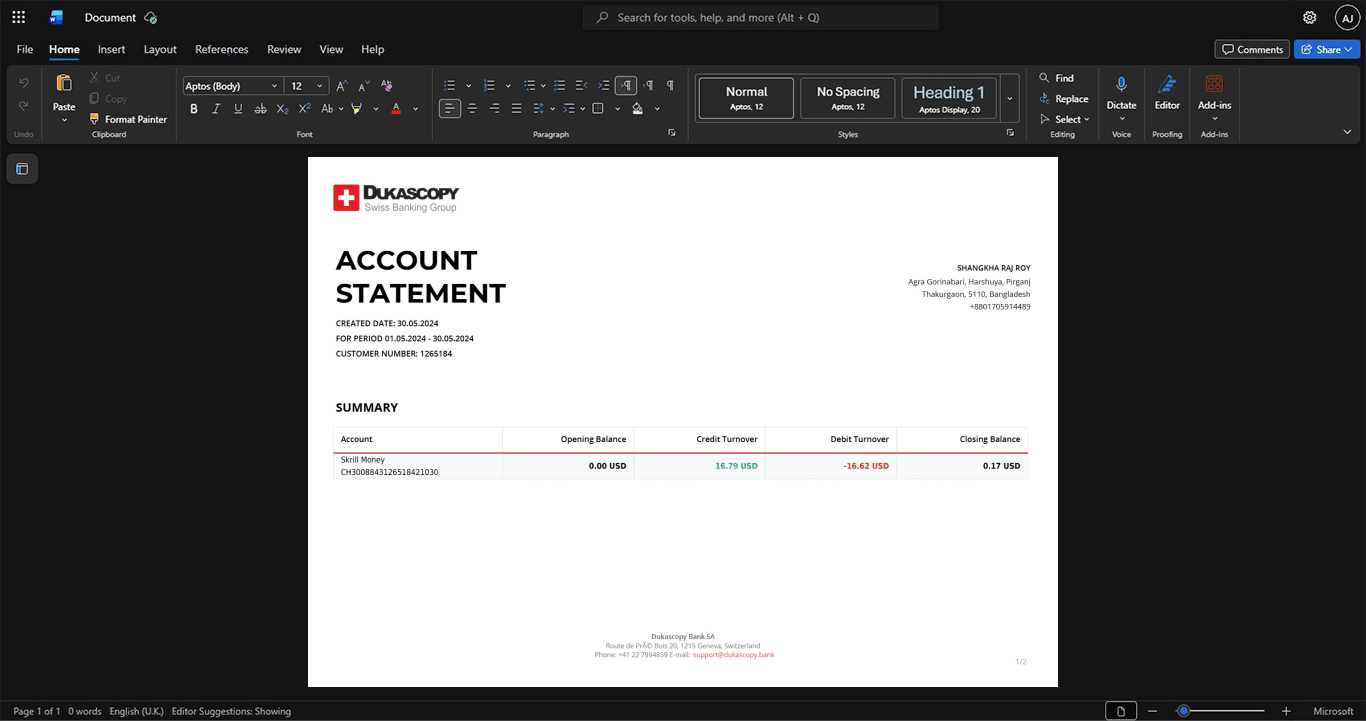Adjust the zoom slider handle
Viewport: 1366px width, 721px height.
1183,711
